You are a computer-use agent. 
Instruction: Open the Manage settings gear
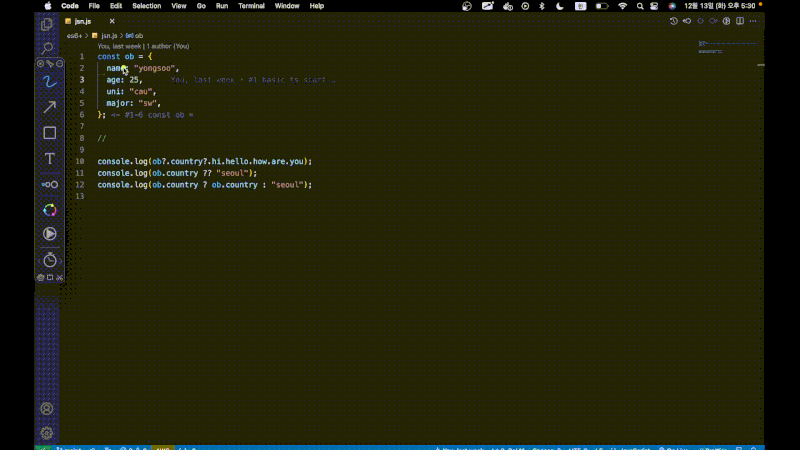coord(47,433)
